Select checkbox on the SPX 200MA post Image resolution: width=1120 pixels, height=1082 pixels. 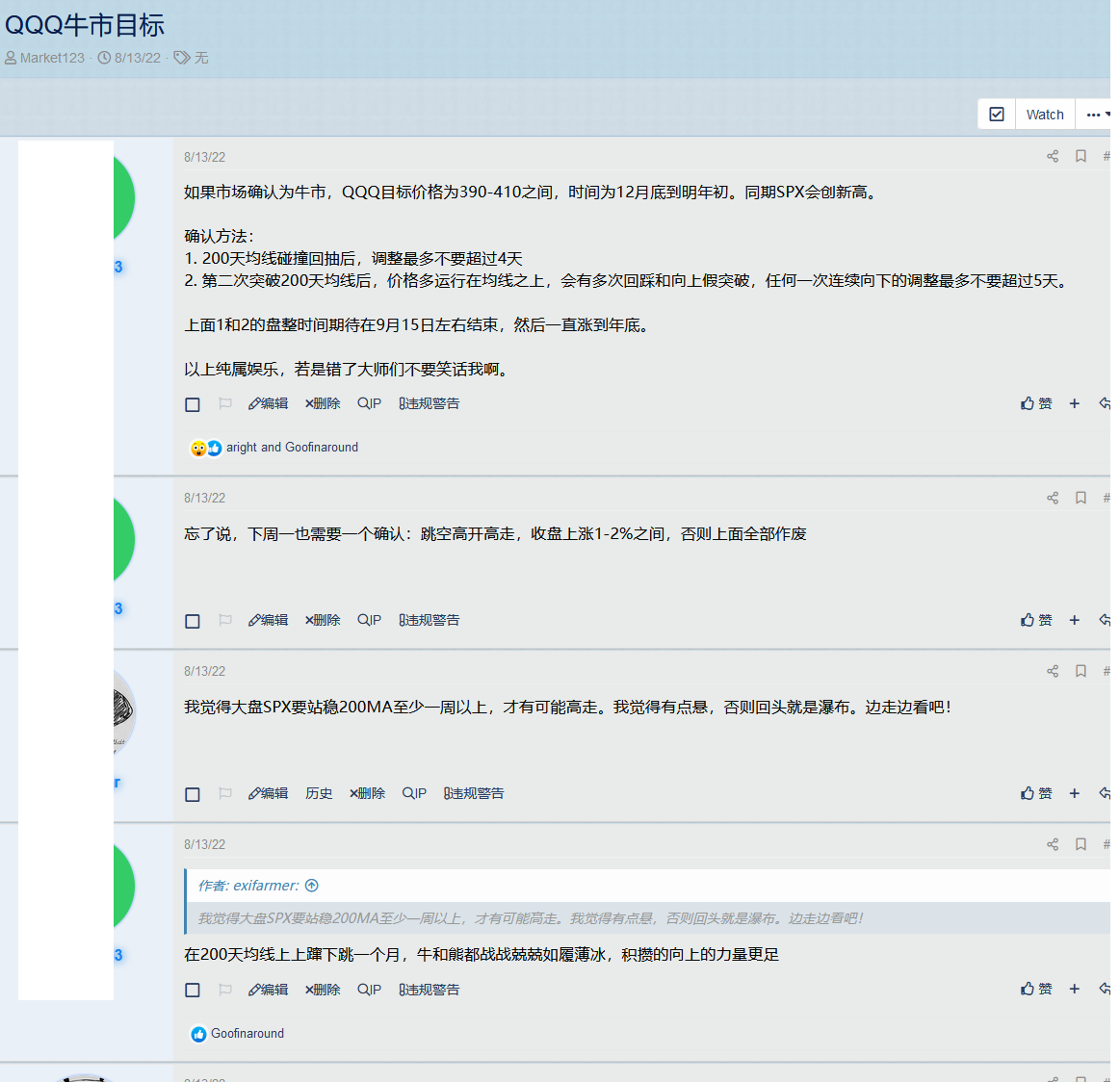(193, 795)
